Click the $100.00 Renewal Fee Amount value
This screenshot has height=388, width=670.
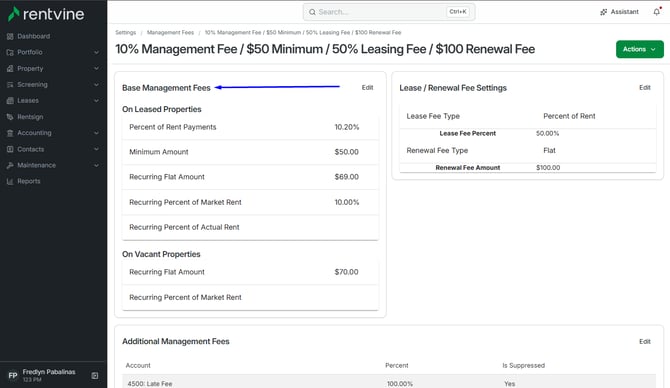(x=548, y=168)
